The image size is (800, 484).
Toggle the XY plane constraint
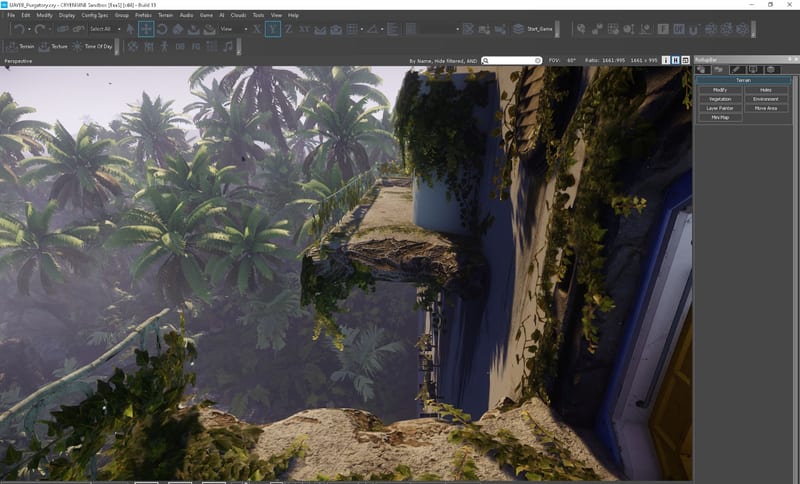point(304,29)
